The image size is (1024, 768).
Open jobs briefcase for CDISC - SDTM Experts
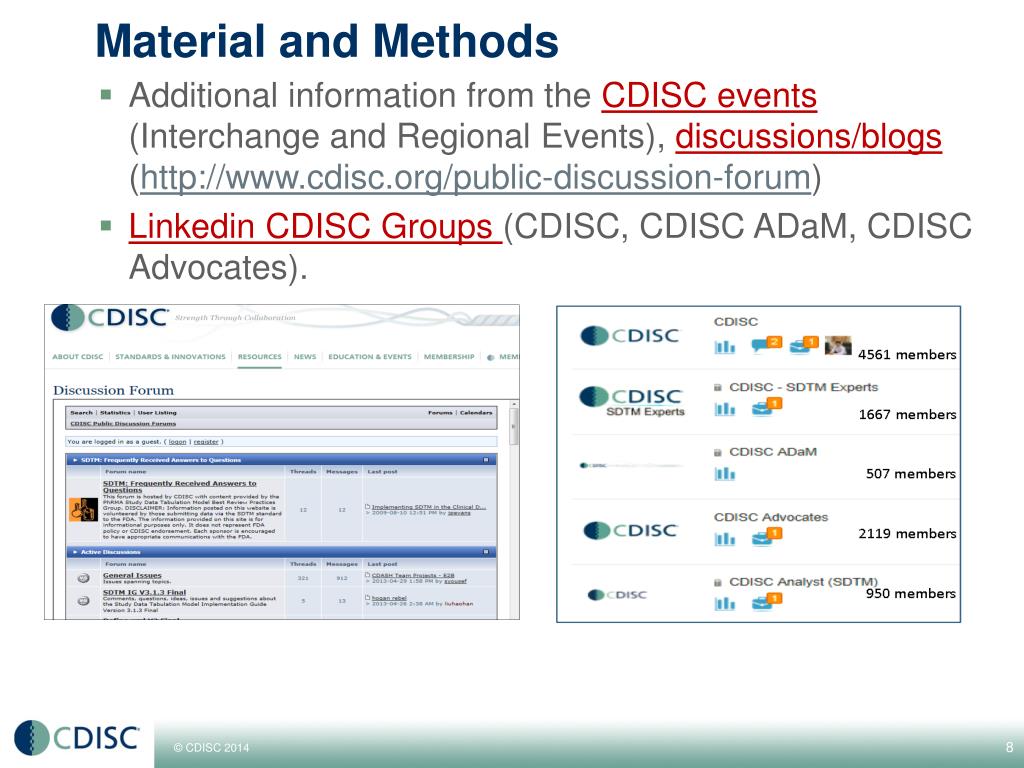(x=767, y=407)
